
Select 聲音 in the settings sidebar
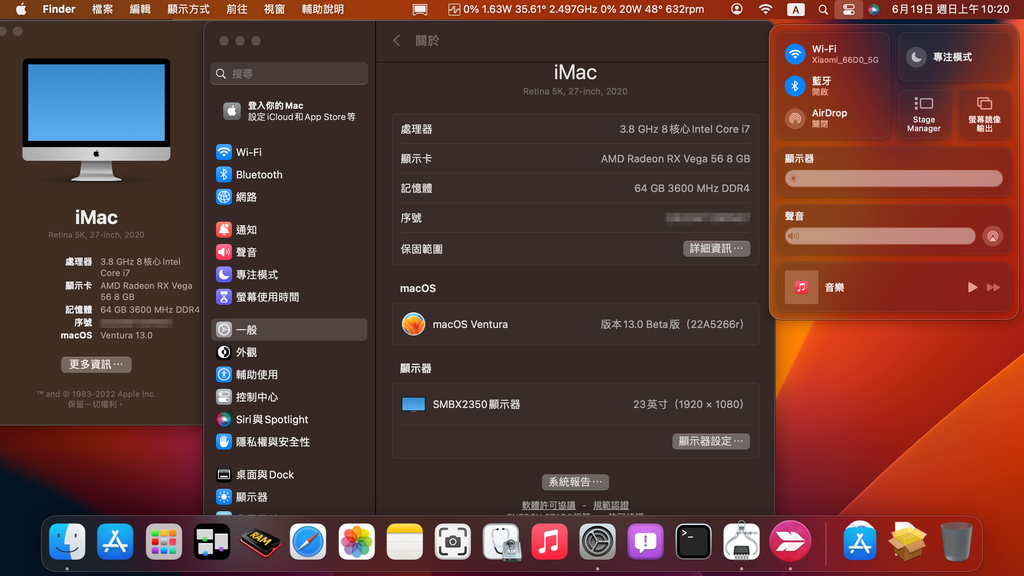click(x=289, y=252)
